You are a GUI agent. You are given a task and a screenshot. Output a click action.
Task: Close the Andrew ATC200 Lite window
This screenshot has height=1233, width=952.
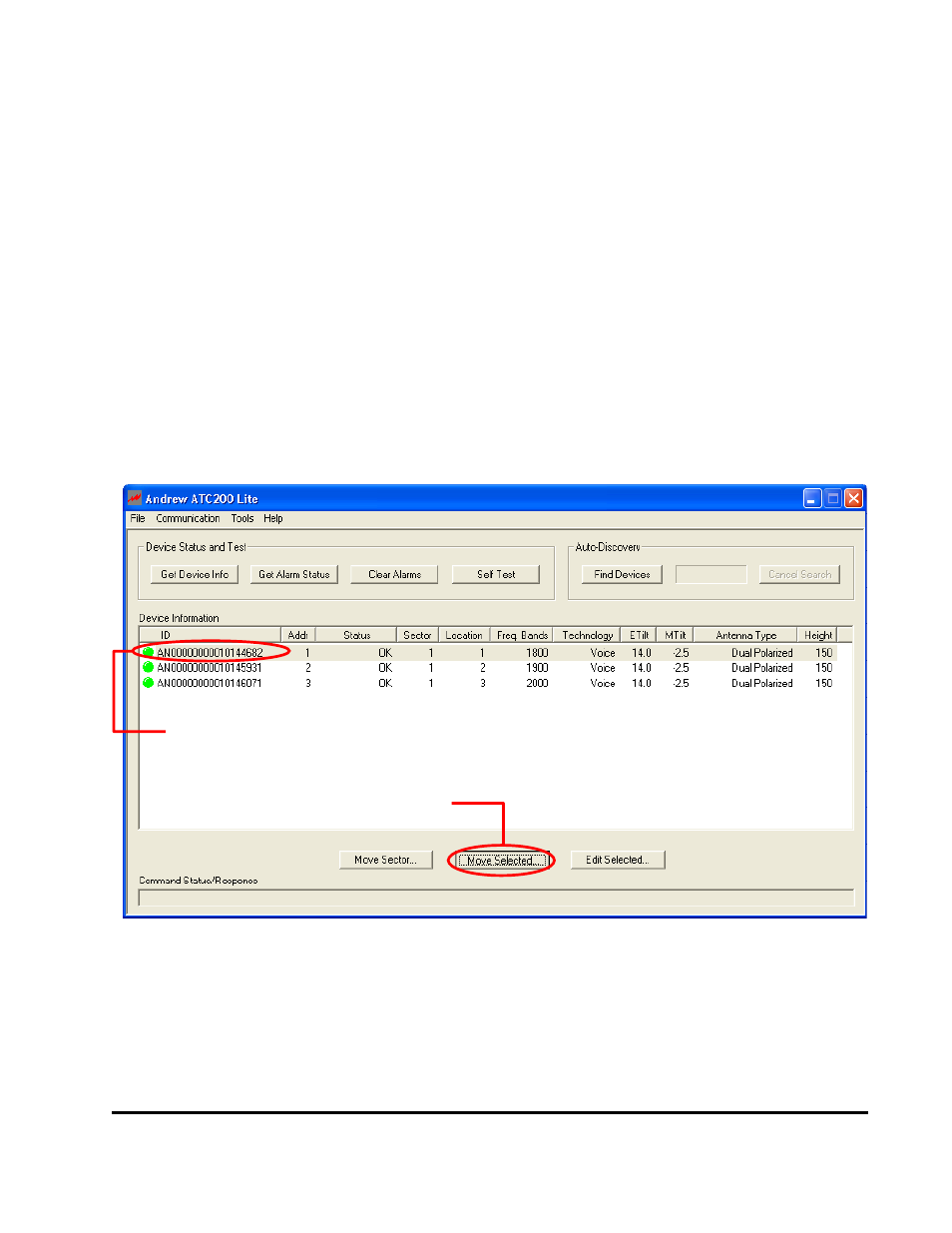coord(853,498)
